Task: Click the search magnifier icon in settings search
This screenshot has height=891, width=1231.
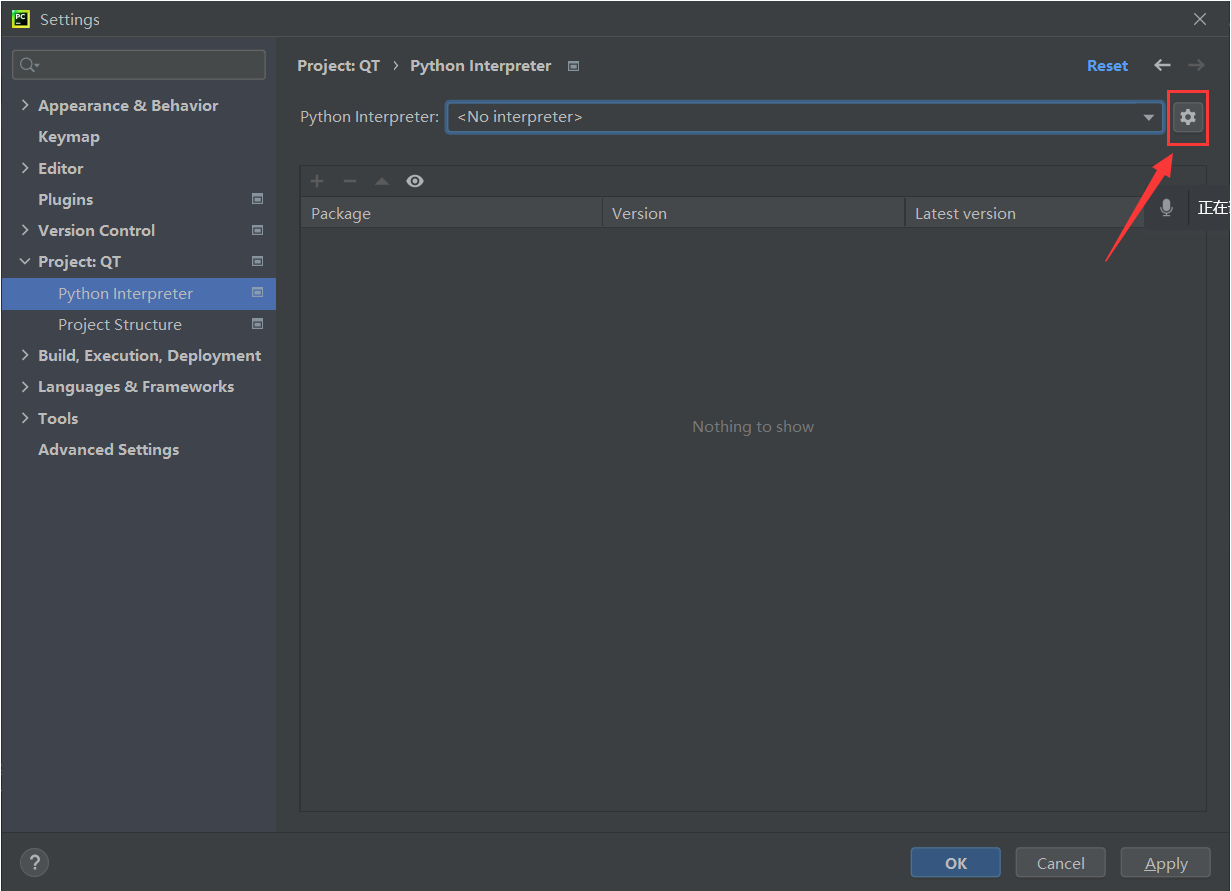Action: [27, 65]
